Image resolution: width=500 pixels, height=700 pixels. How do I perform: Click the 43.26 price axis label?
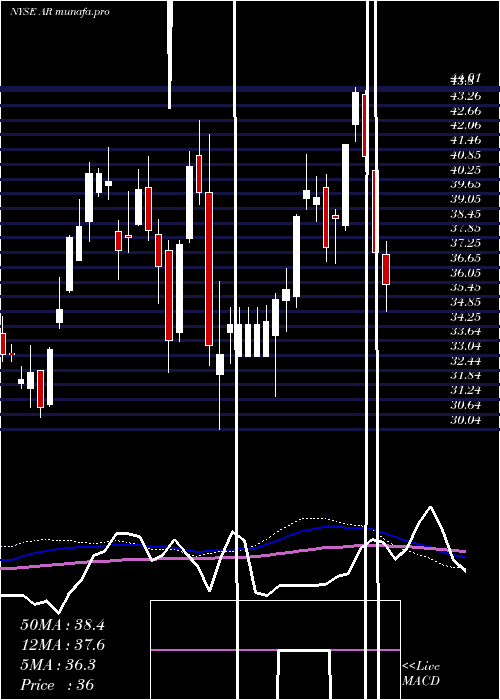[466, 96]
